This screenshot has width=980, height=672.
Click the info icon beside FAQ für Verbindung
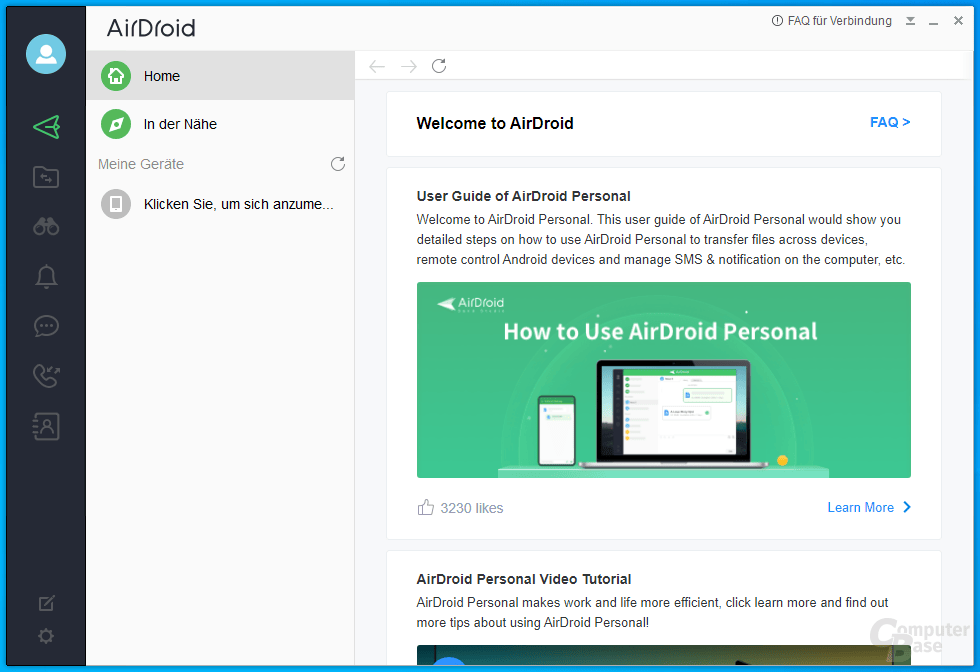click(x=777, y=21)
